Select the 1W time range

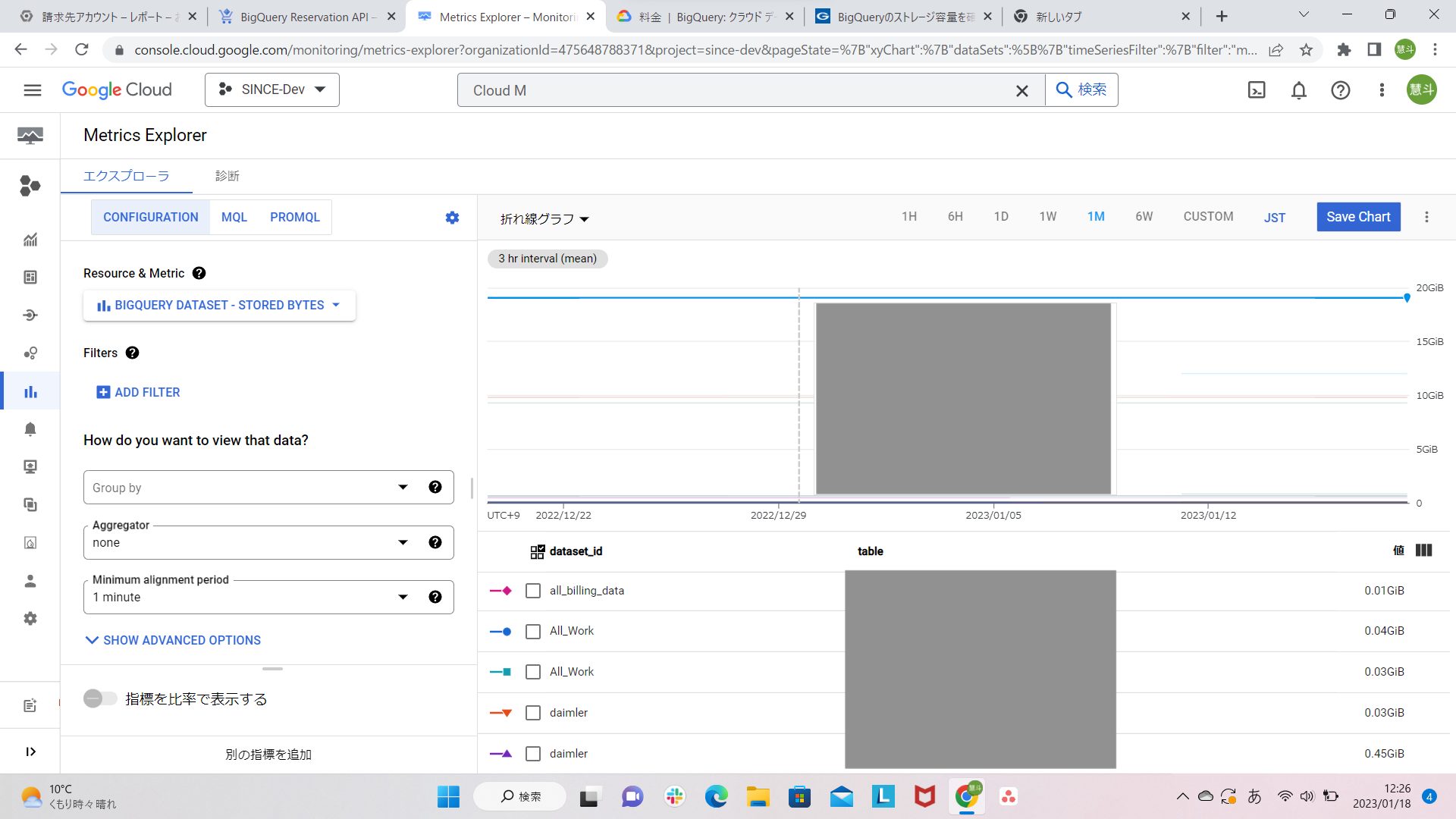pos(1047,217)
